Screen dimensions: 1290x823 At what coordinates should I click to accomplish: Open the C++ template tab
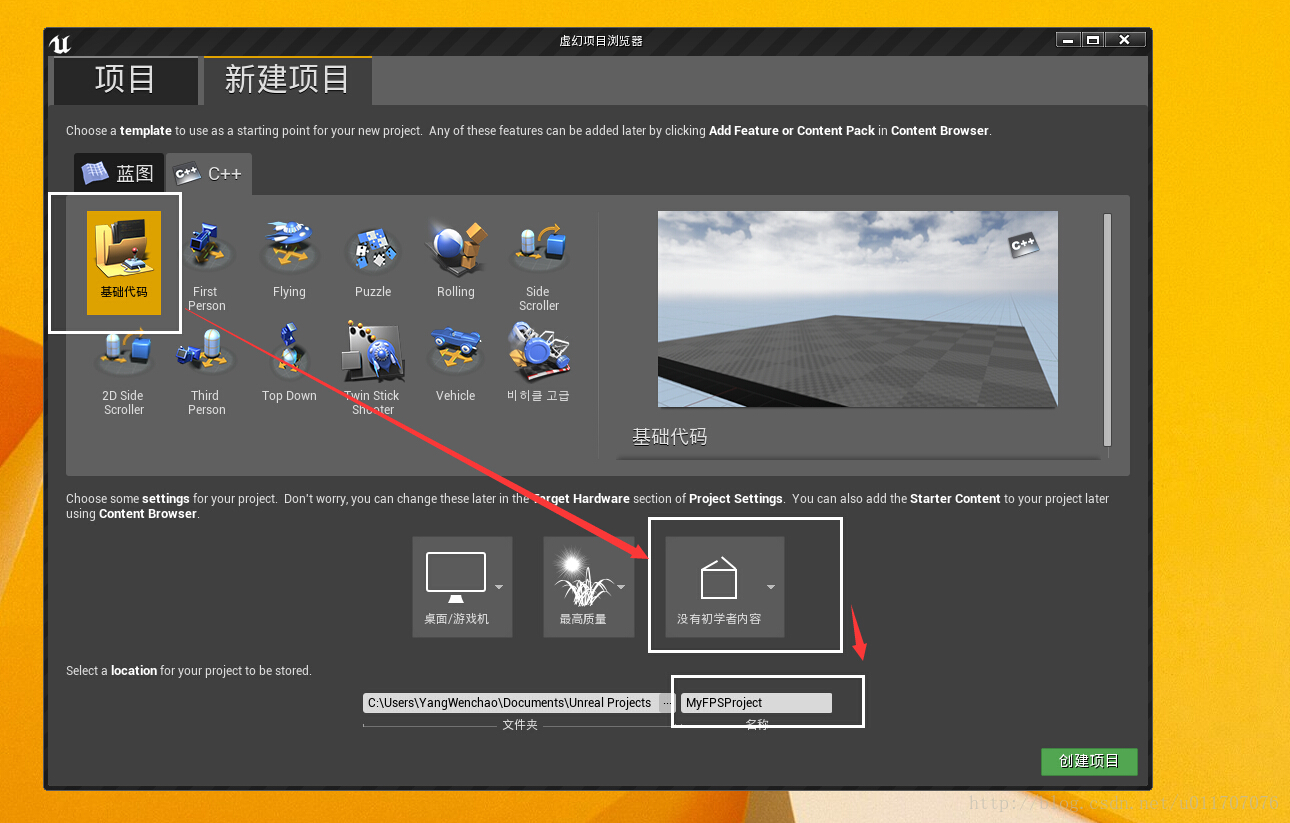[x=209, y=174]
